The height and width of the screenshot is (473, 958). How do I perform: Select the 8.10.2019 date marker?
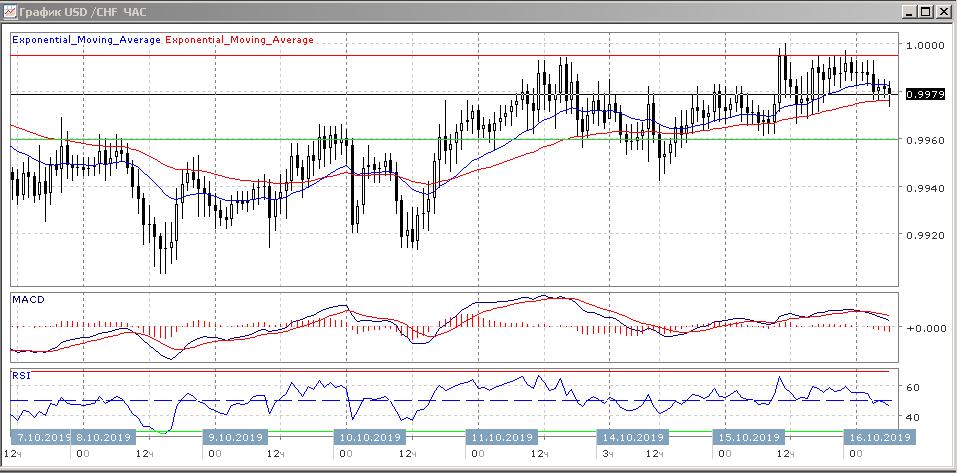(x=105, y=438)
